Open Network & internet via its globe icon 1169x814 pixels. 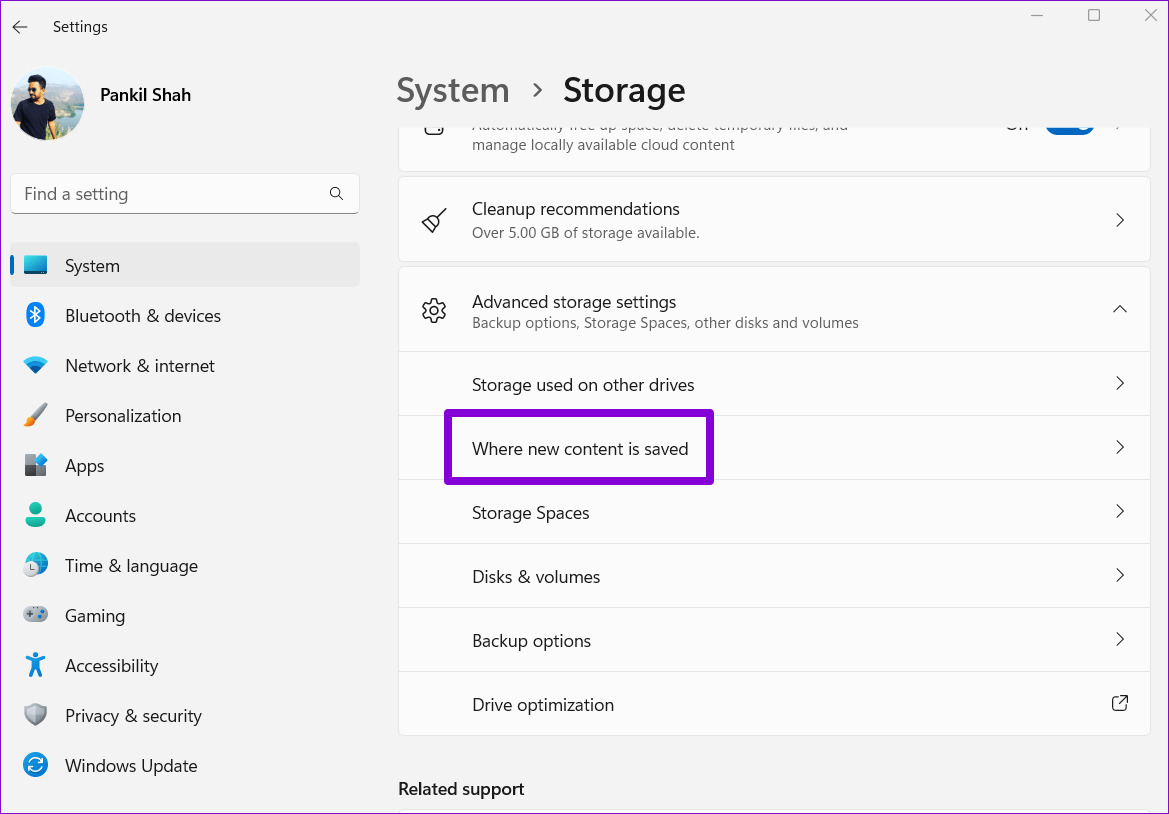(36, 365)
